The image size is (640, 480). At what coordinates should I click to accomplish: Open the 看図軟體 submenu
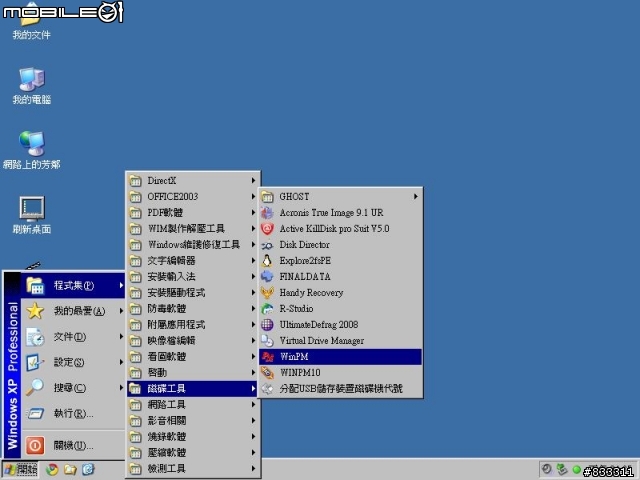click(193, 356)
